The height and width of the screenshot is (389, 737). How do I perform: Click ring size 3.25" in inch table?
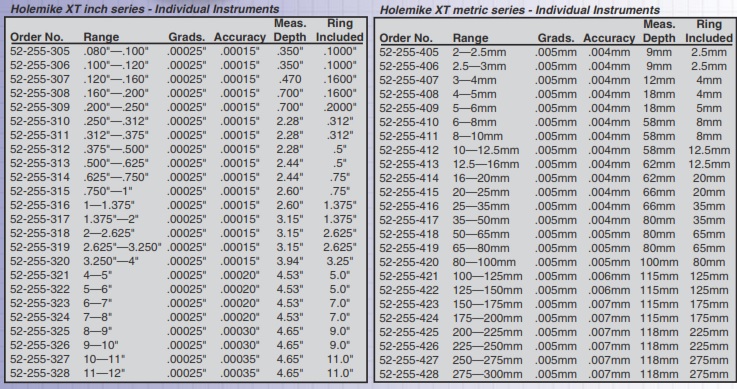(340, 261)
